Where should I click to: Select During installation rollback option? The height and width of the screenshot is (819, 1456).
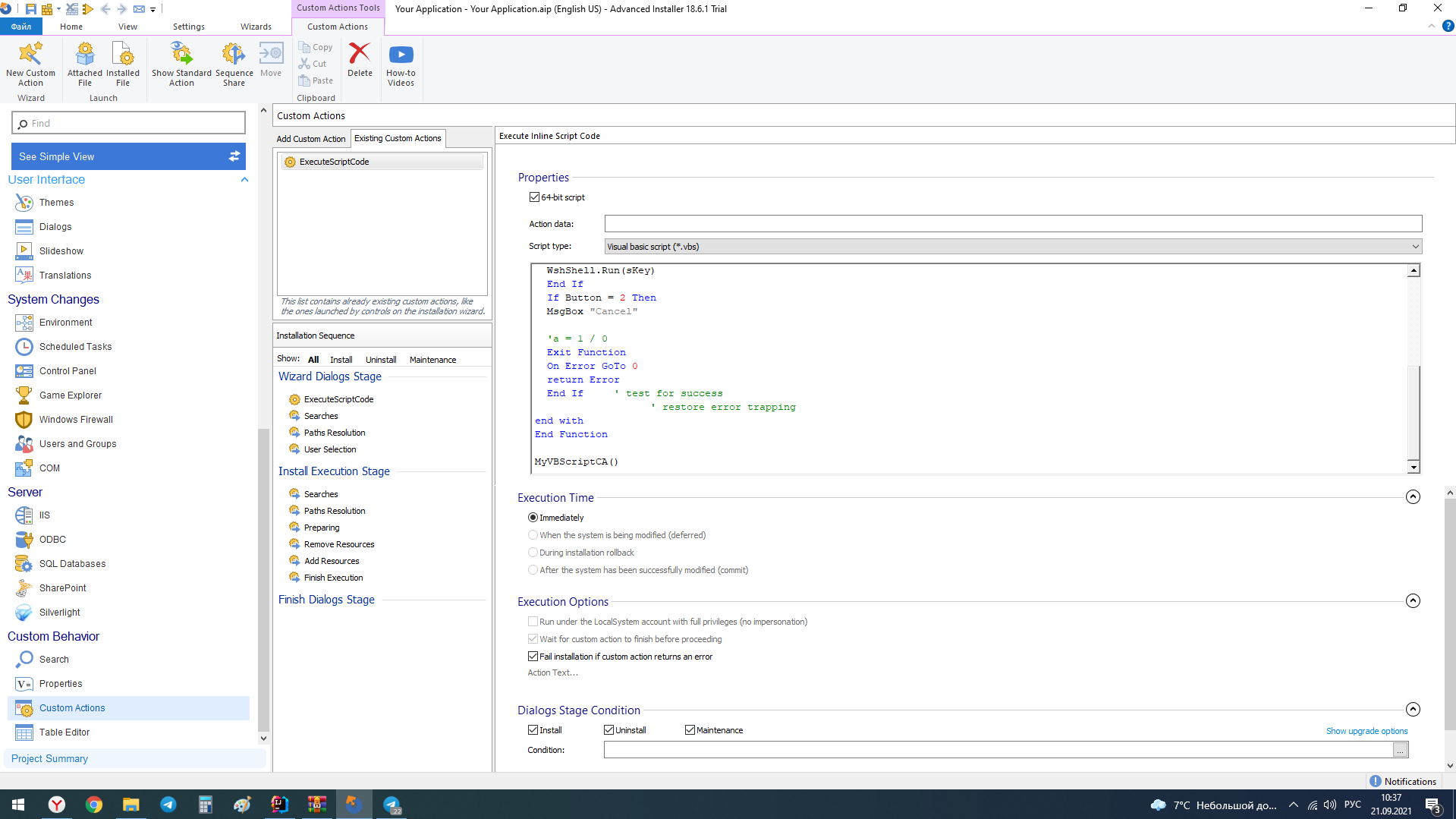tap(533, 553)
